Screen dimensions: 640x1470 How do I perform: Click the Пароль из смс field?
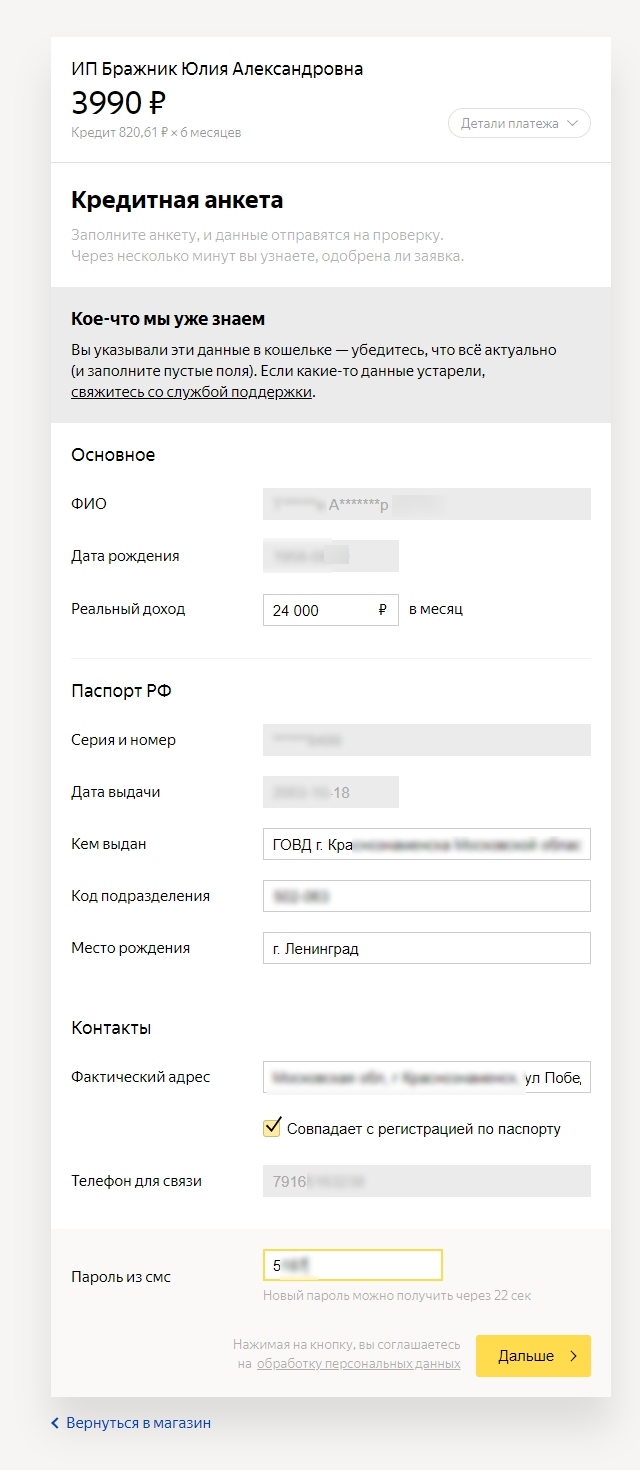352,1265
